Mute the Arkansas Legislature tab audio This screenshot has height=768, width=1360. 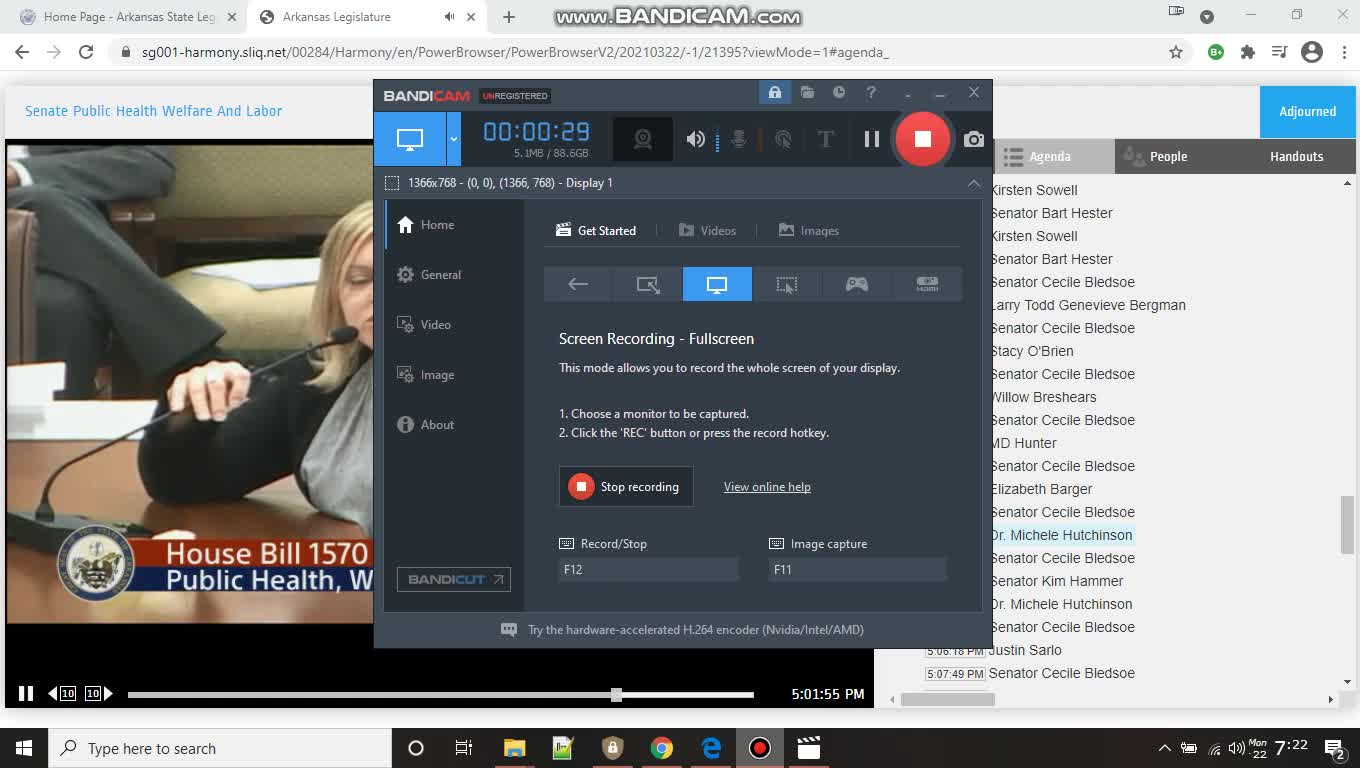449,17
